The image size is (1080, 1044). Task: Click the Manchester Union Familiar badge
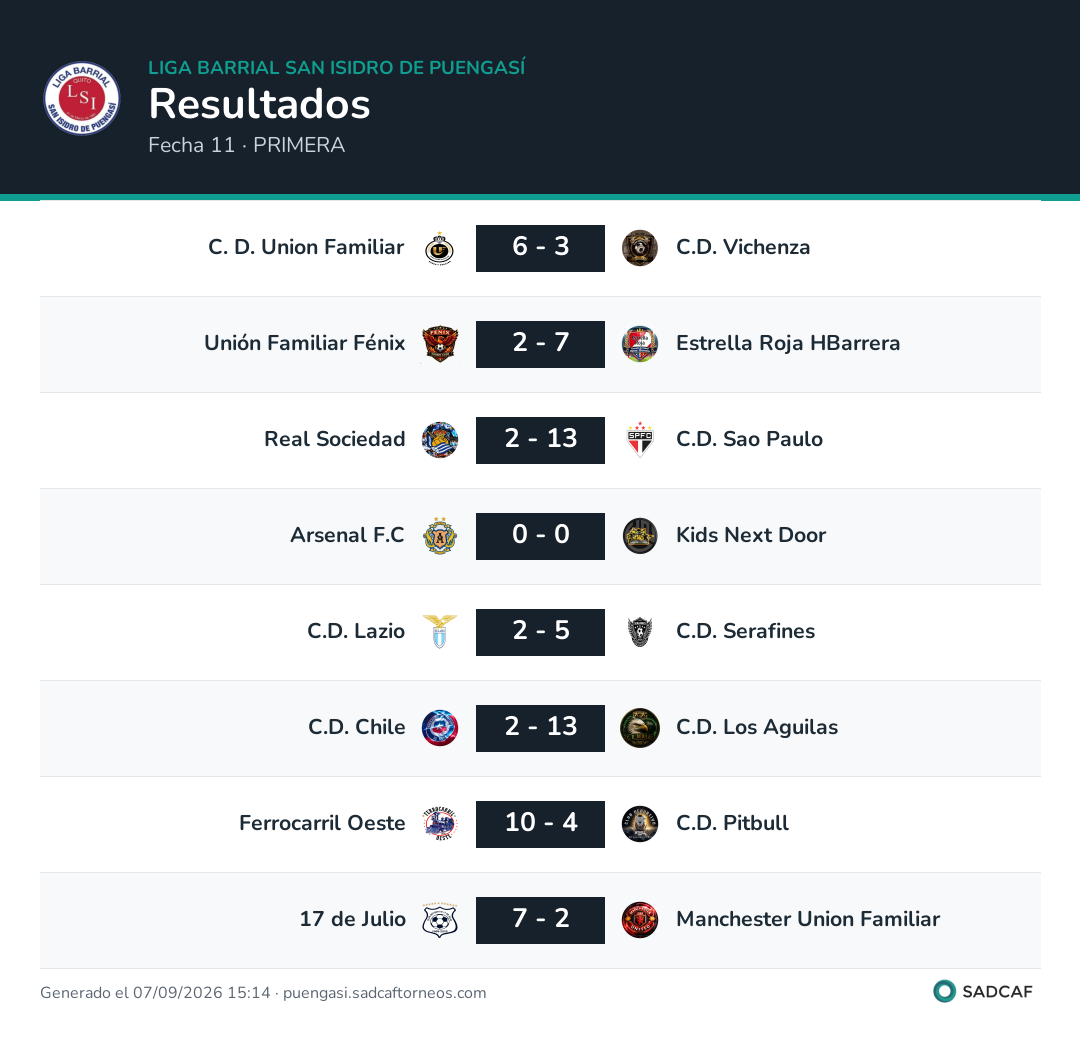[x=640, y=920]
